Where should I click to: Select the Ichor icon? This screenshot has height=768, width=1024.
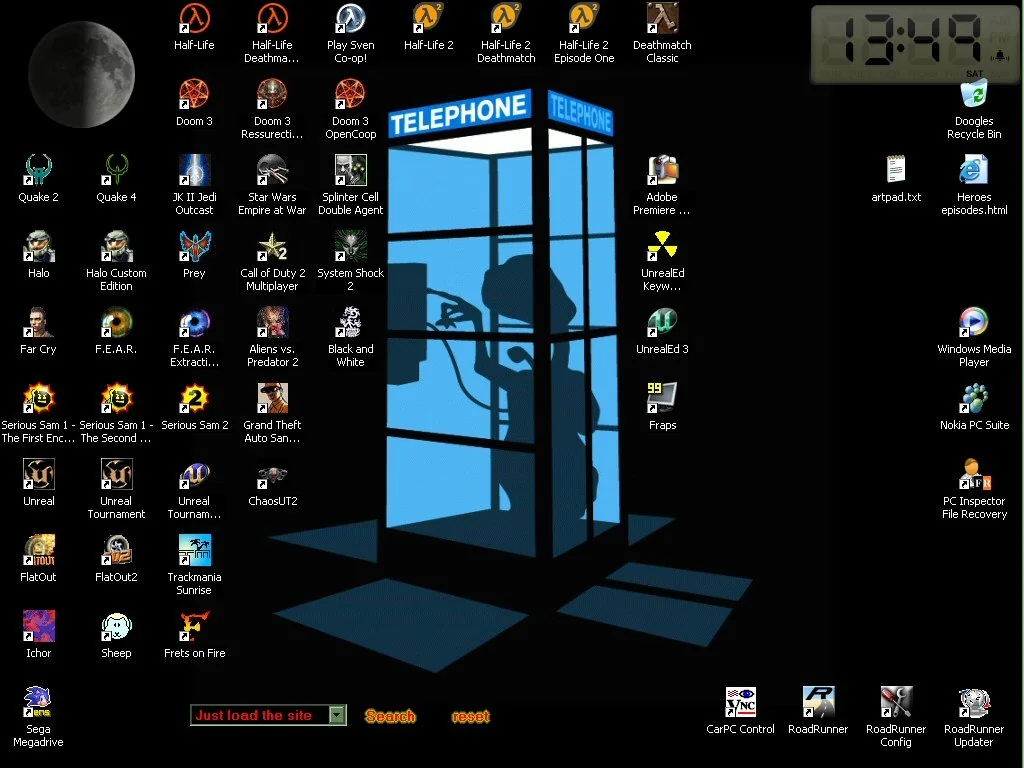(x=39, y=626)
